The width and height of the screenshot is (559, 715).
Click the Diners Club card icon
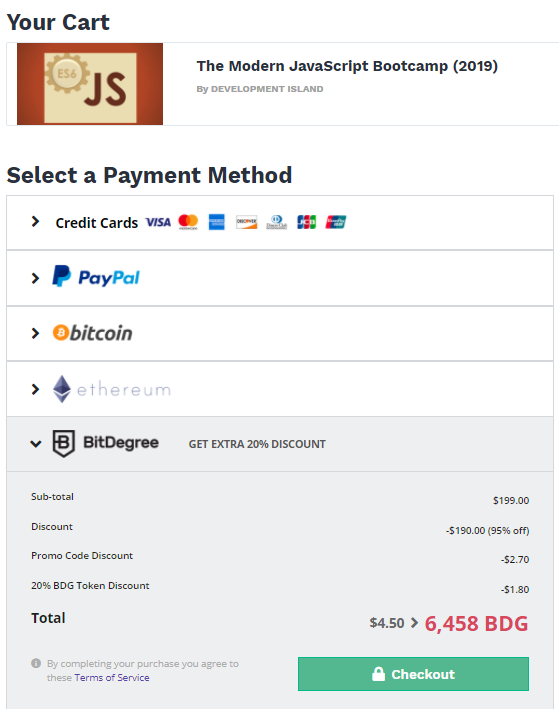(x=276, y=222)
